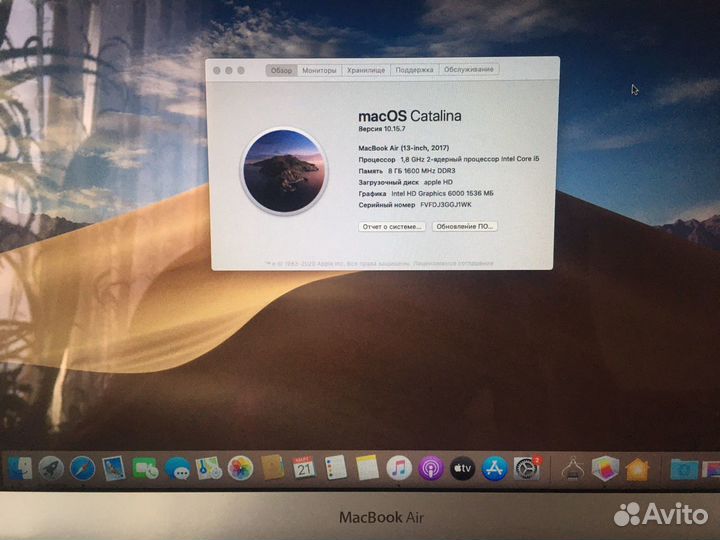Image resolution: width=720 pixels, height=540 pixels.
Task: Open Podcasts from the dock
Action: (431, 468)
